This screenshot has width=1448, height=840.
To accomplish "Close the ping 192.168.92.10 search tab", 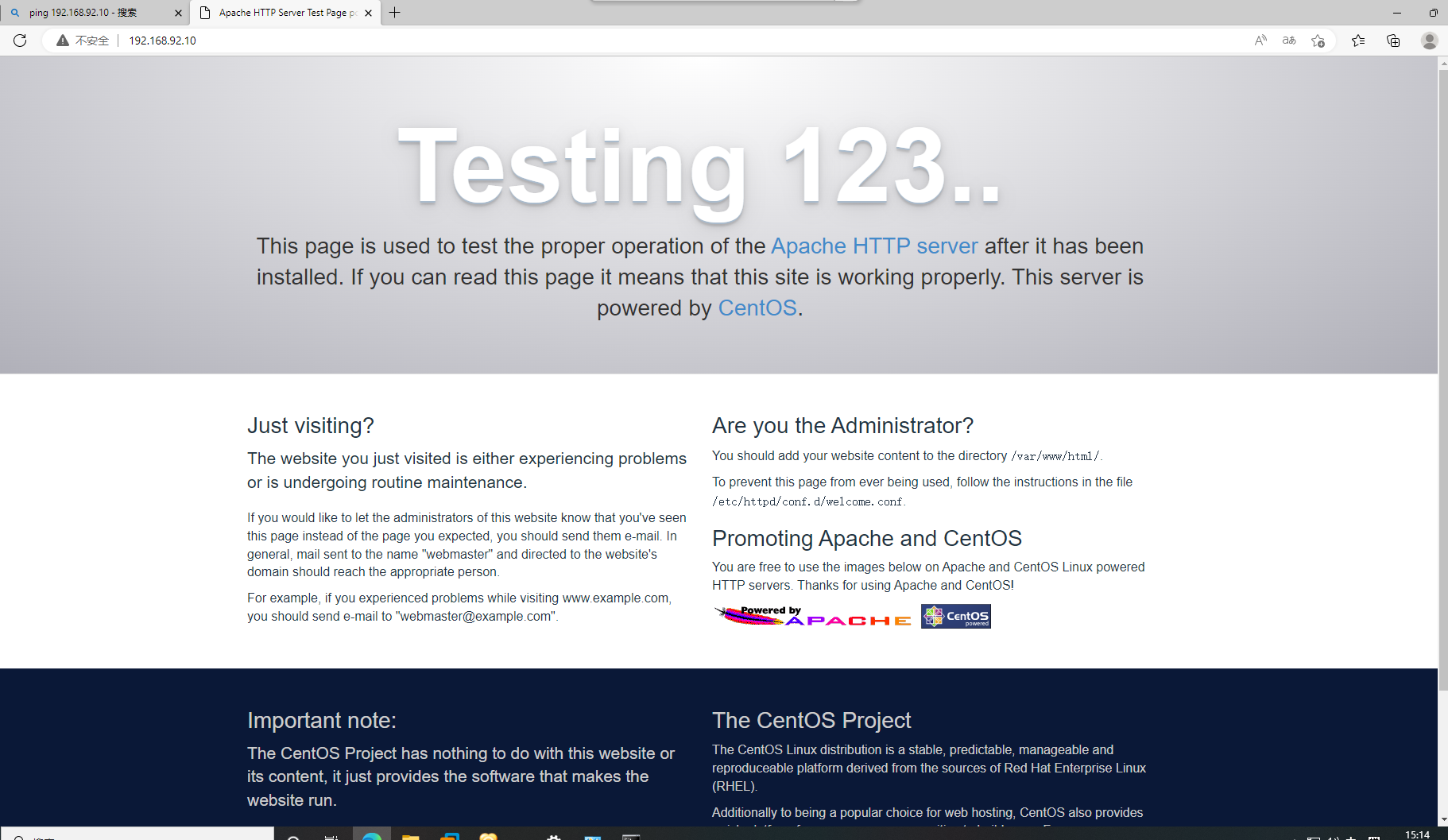I will [178, 13].
